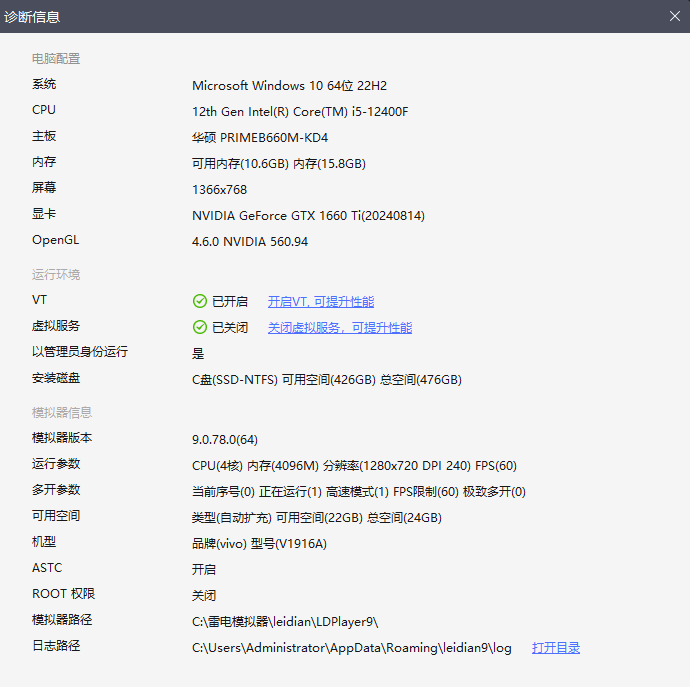
Task: Open the 开启VT, 可提升性能 link
Action: 320,301
